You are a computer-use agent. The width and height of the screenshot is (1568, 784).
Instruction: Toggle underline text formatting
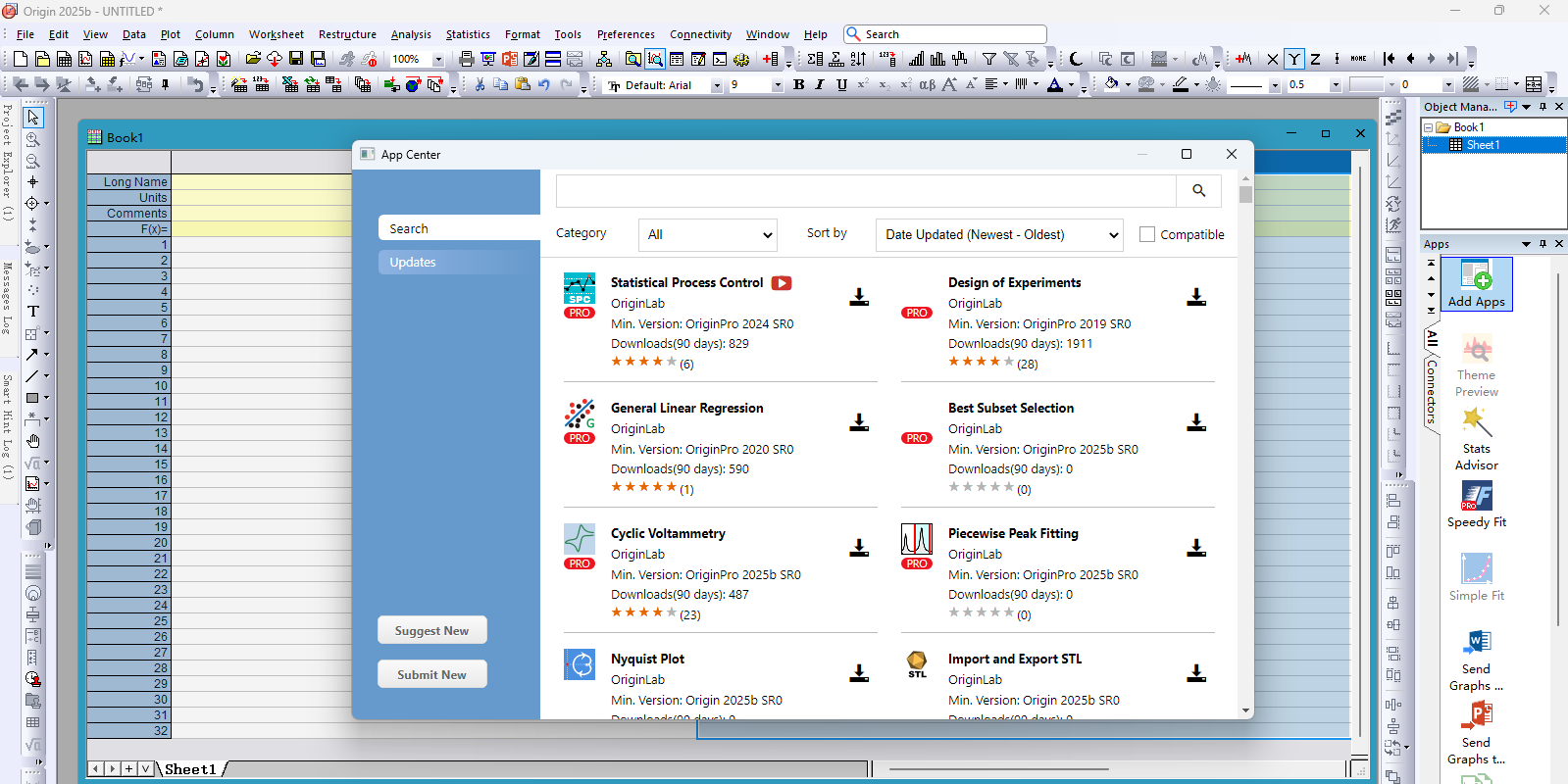tap(841, 85)
